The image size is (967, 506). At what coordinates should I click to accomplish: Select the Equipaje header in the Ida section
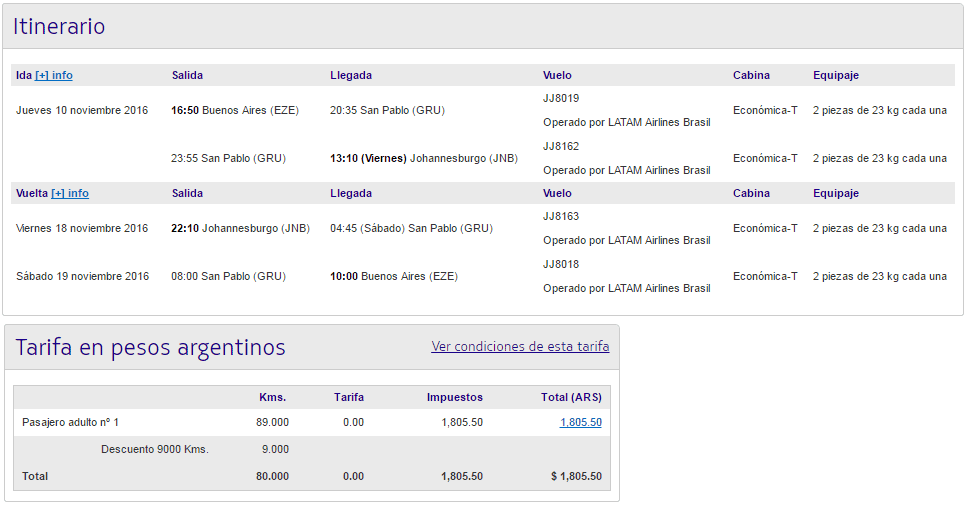pos(836,75)
